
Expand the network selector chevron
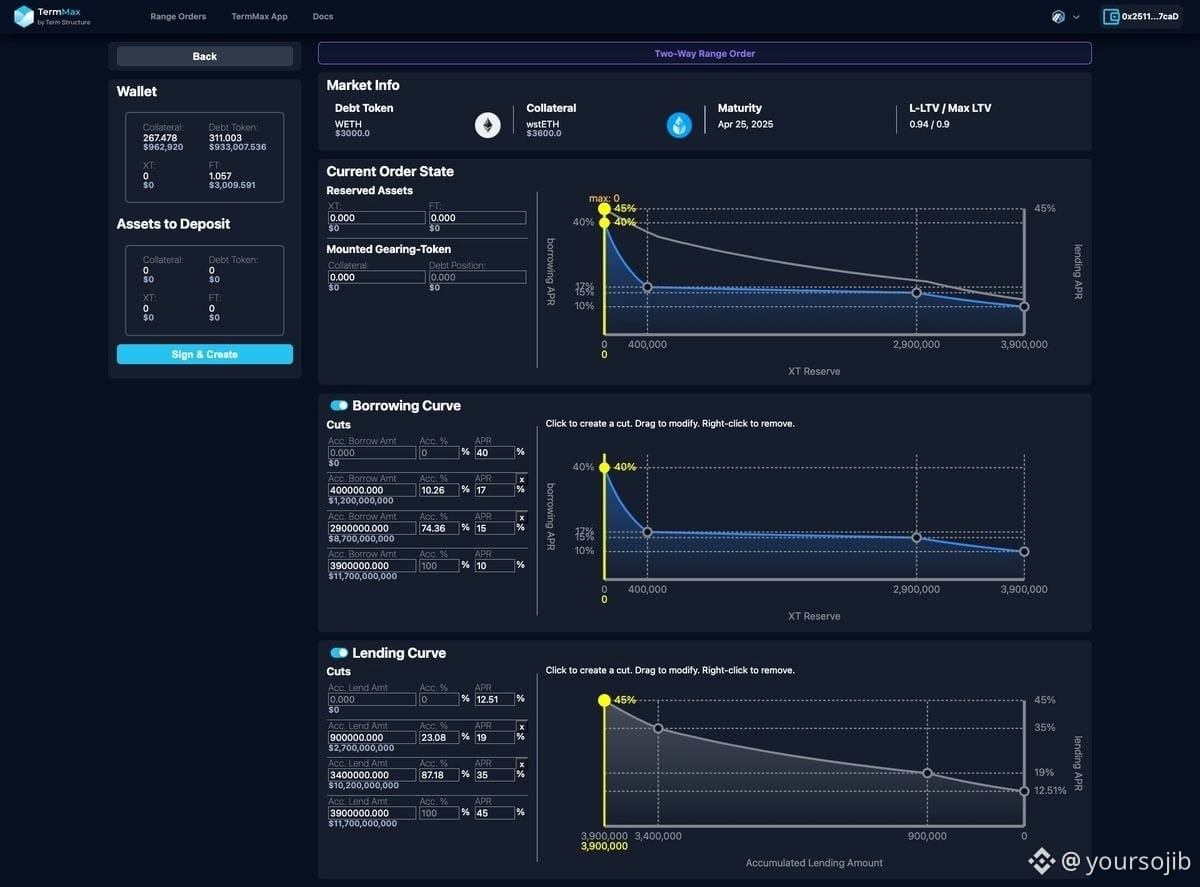coord(1076,17)
